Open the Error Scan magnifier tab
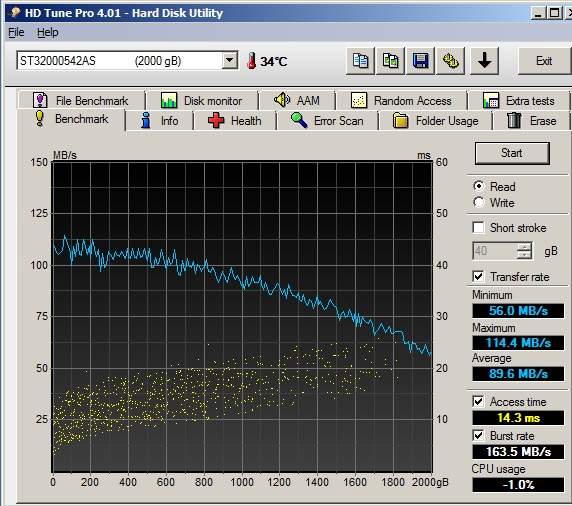This screenshot has width=572, height=506. coord(327,120)
